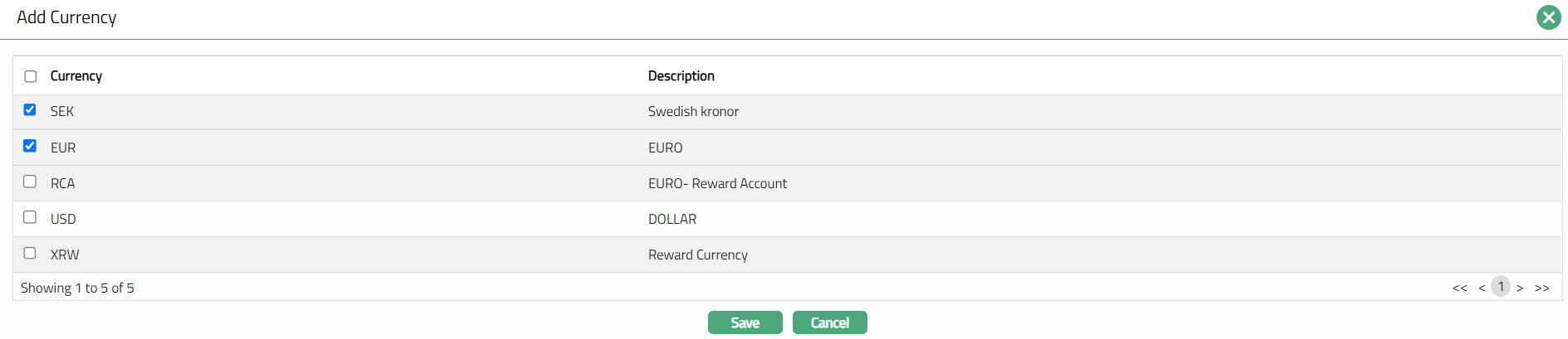Viewport: 1568px width, 339px height.
Task: Jump to the last page
Action: [x=1542, y=288]
